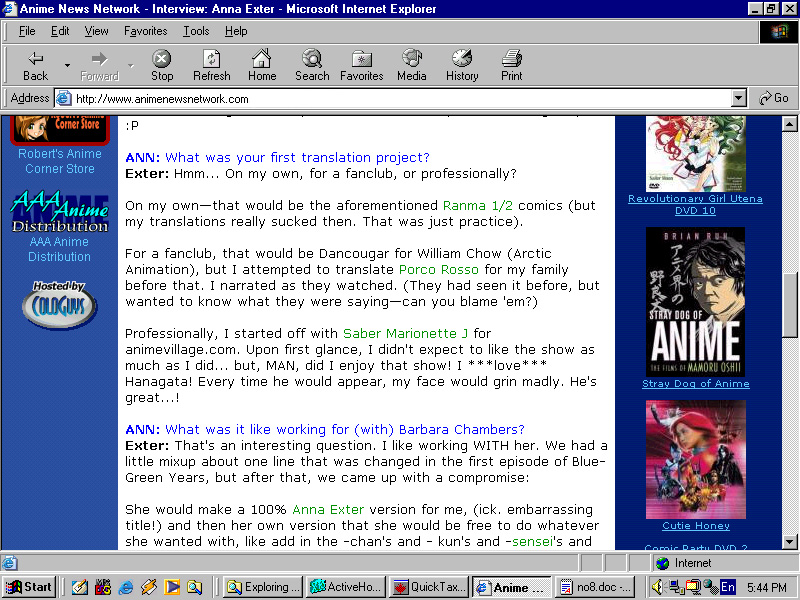Switch to the no8.doc taskbar window
Viewport: 800px width, 600px height.
(x=595, y=587)
